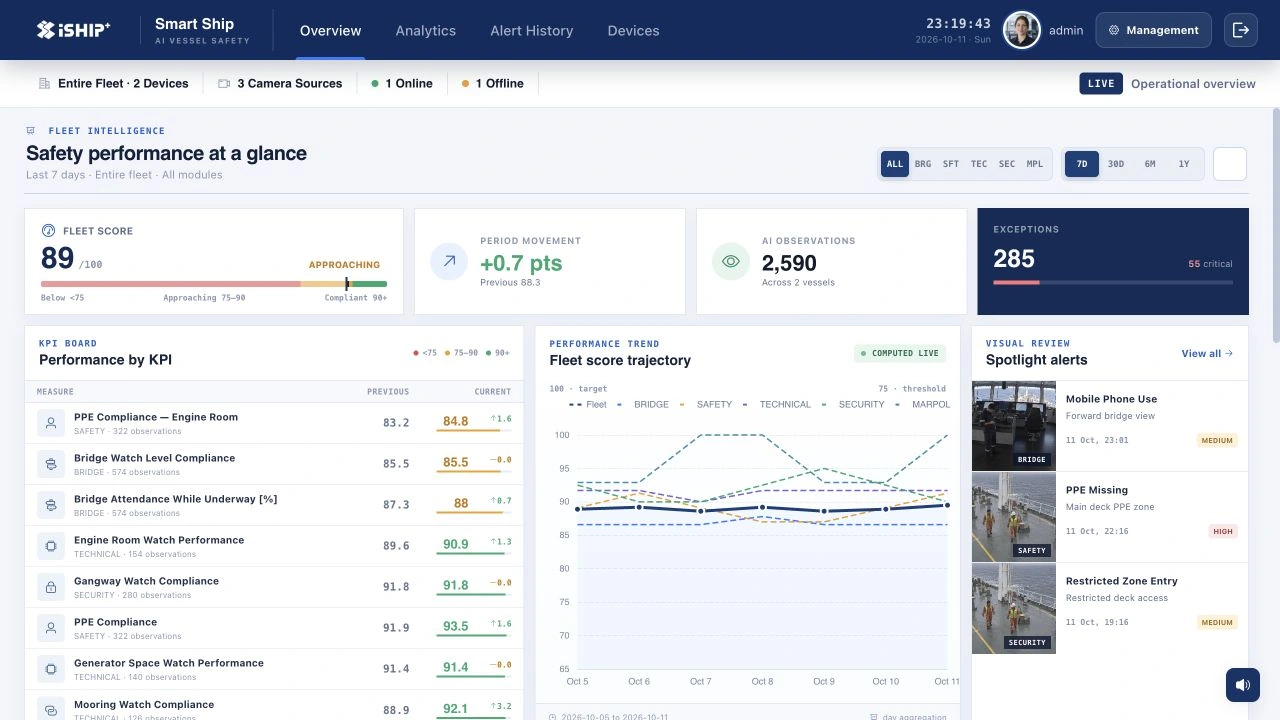
Task: Click the Engine Room Watch Performance chip icon
Action: (51, 546)
